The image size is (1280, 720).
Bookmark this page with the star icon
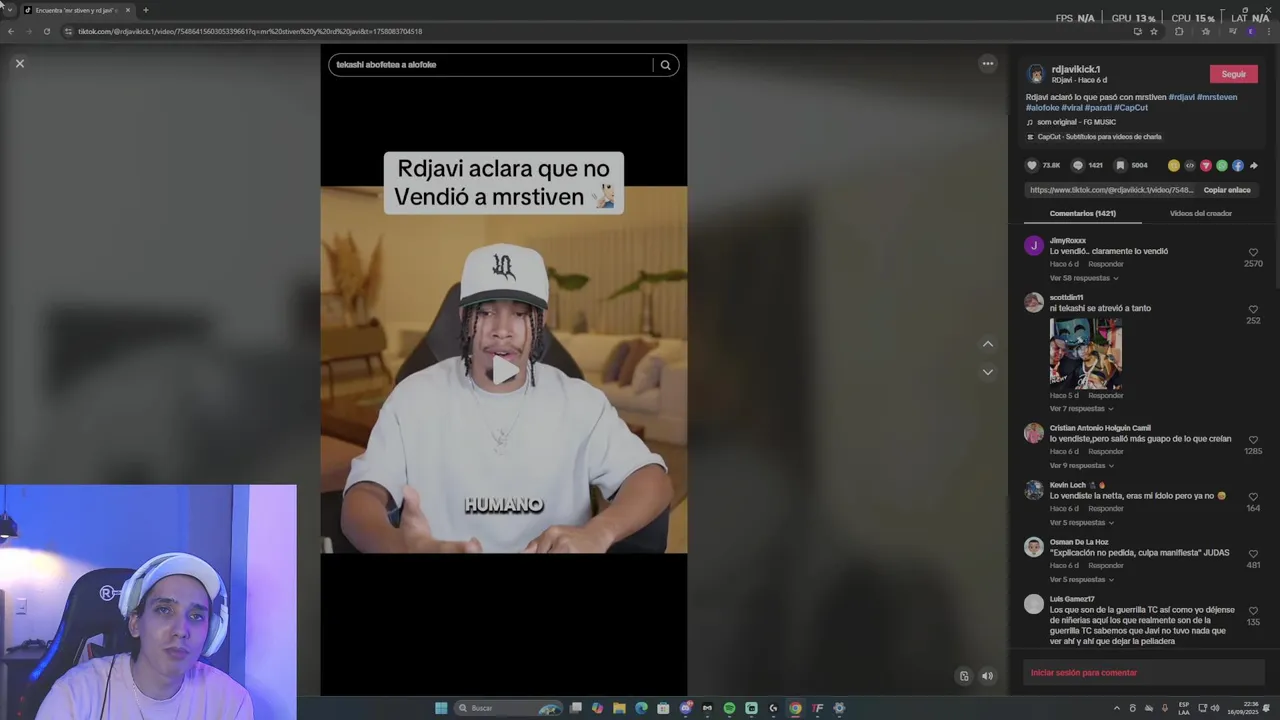1154,32
